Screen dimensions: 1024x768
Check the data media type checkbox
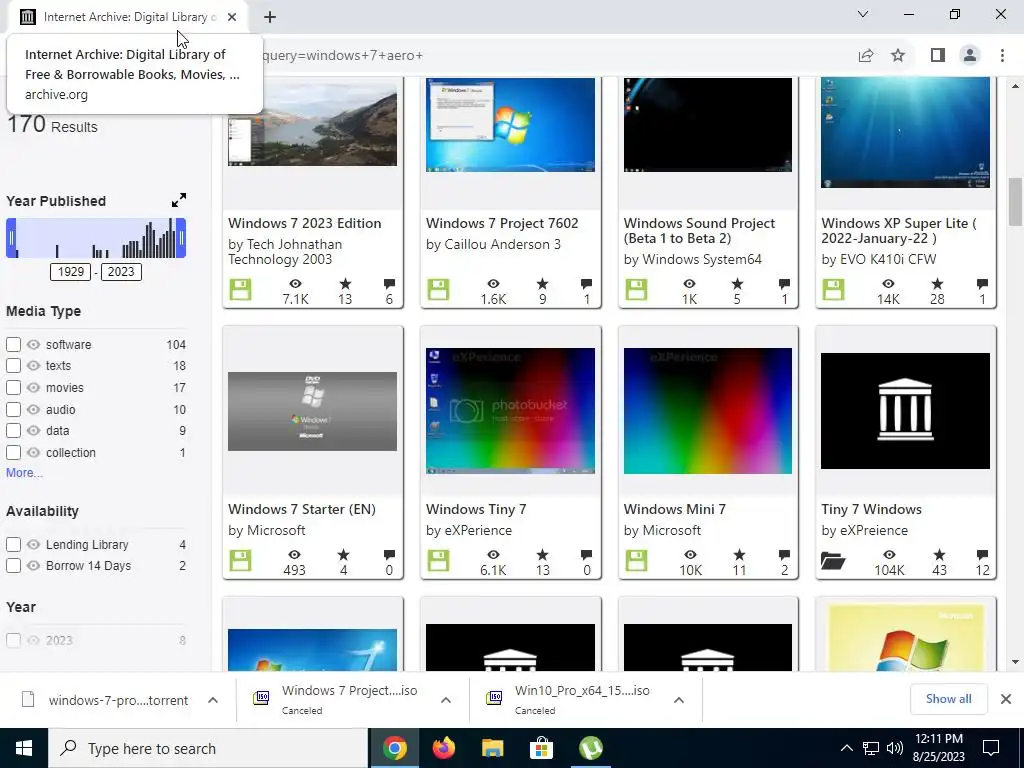point(13,431)
